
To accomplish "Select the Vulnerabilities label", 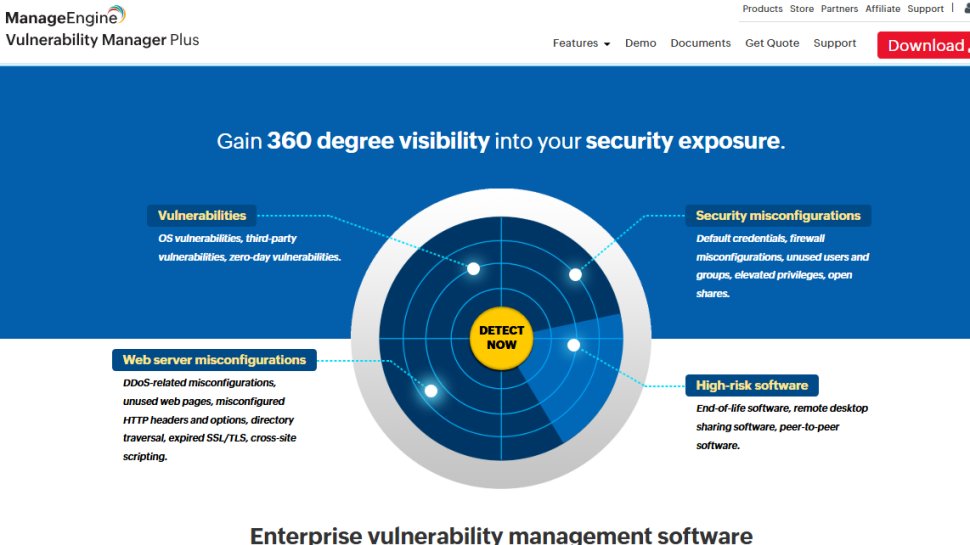I will (x=202, y=215).
